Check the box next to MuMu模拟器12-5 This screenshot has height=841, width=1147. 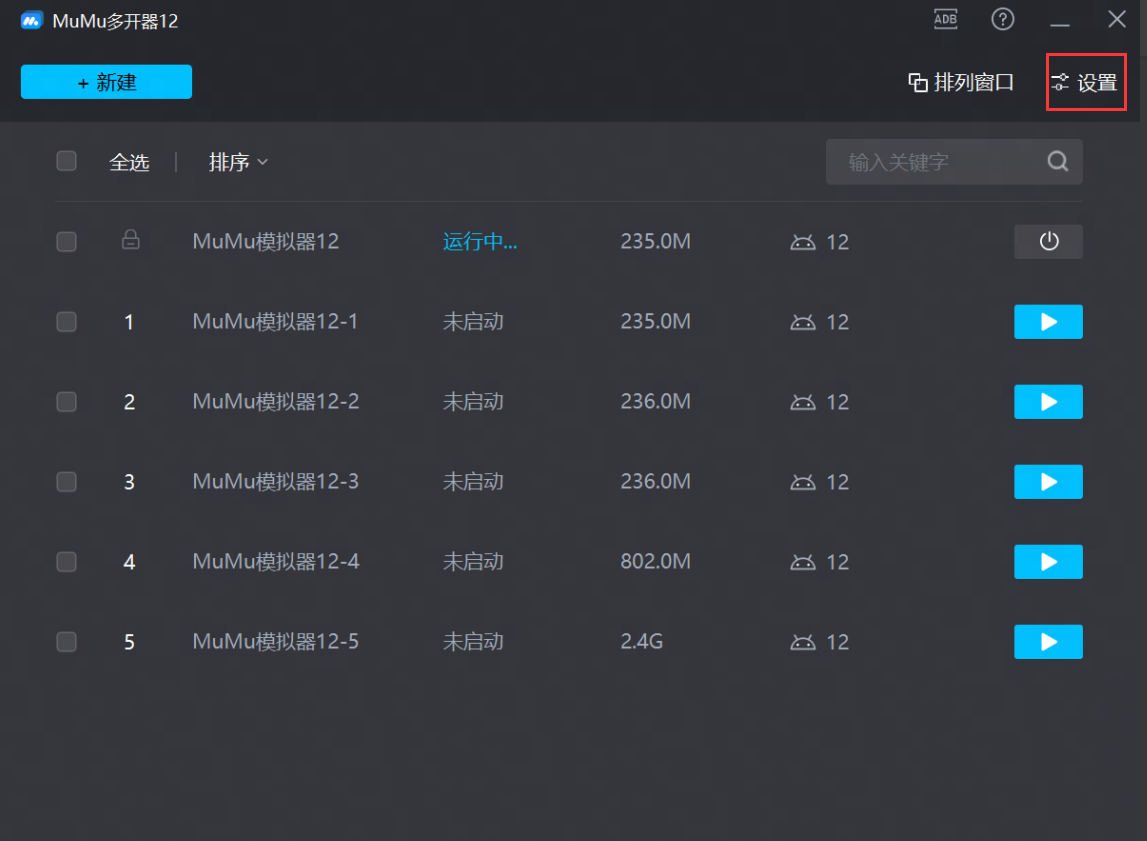click(x=67, y=642)
